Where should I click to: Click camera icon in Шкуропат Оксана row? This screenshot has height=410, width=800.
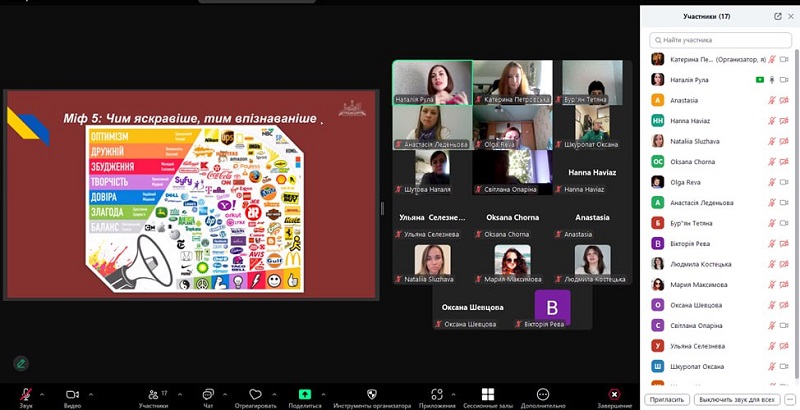pos(784,366)
